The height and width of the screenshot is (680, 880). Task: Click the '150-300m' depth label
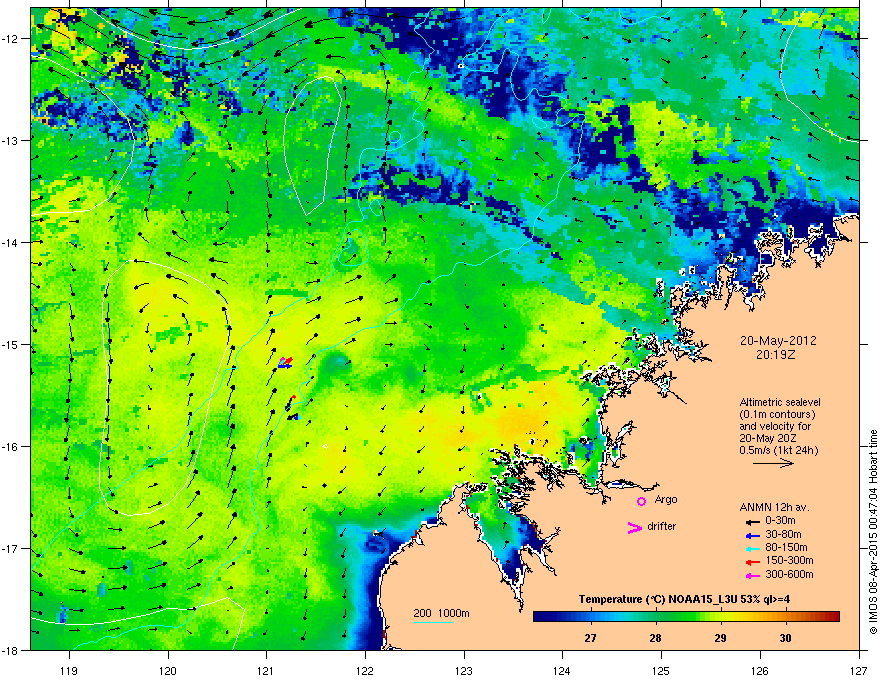[x=790, y=560]
